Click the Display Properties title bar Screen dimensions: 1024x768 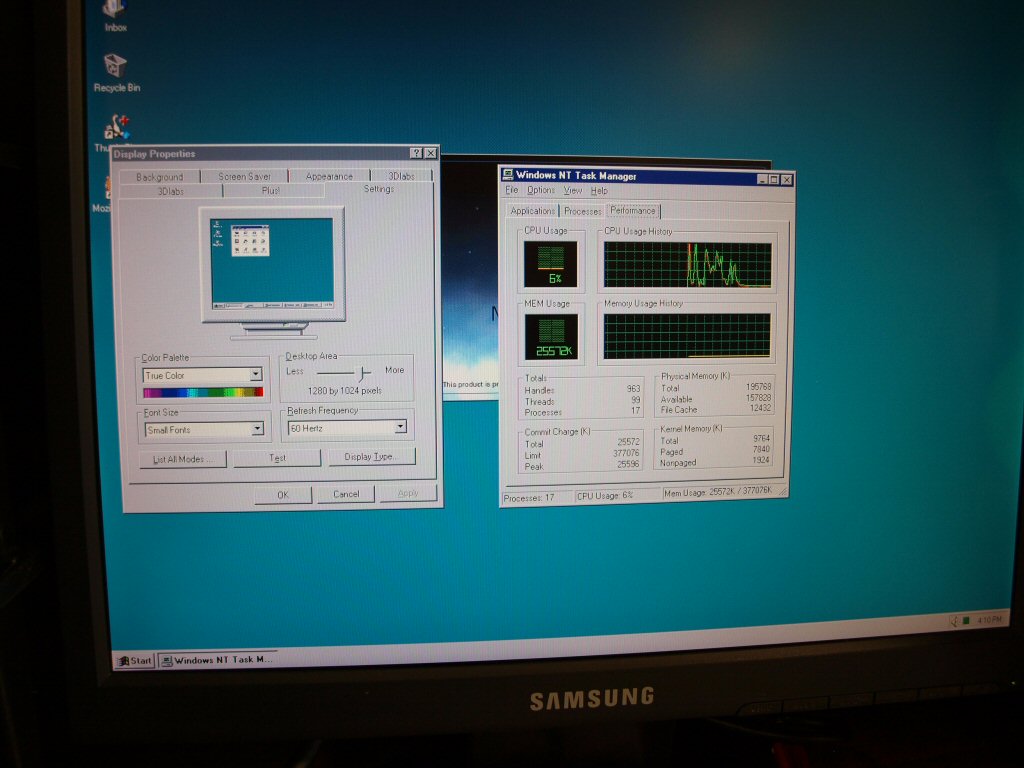[274, 153]
